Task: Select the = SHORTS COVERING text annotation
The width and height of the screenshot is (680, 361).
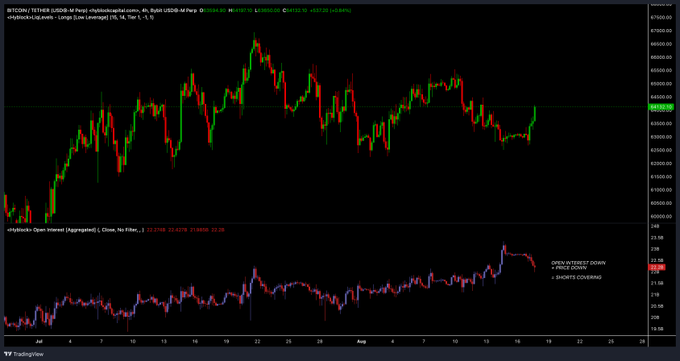Action: tap(576, 277)
